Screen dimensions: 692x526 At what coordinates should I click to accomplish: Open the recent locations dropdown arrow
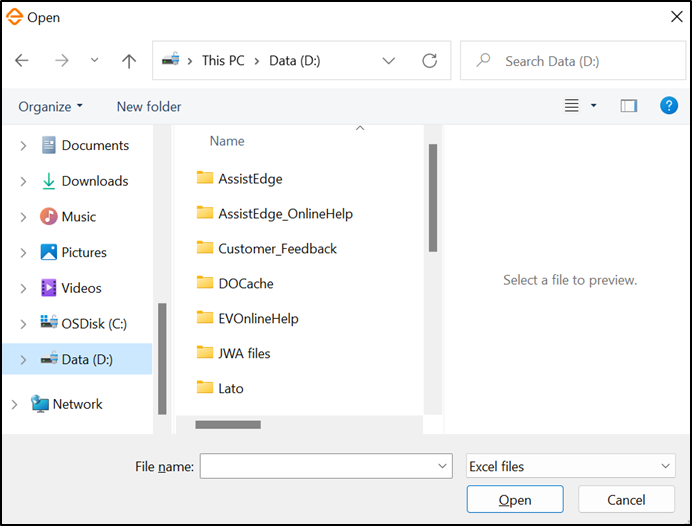pos(94,60)
